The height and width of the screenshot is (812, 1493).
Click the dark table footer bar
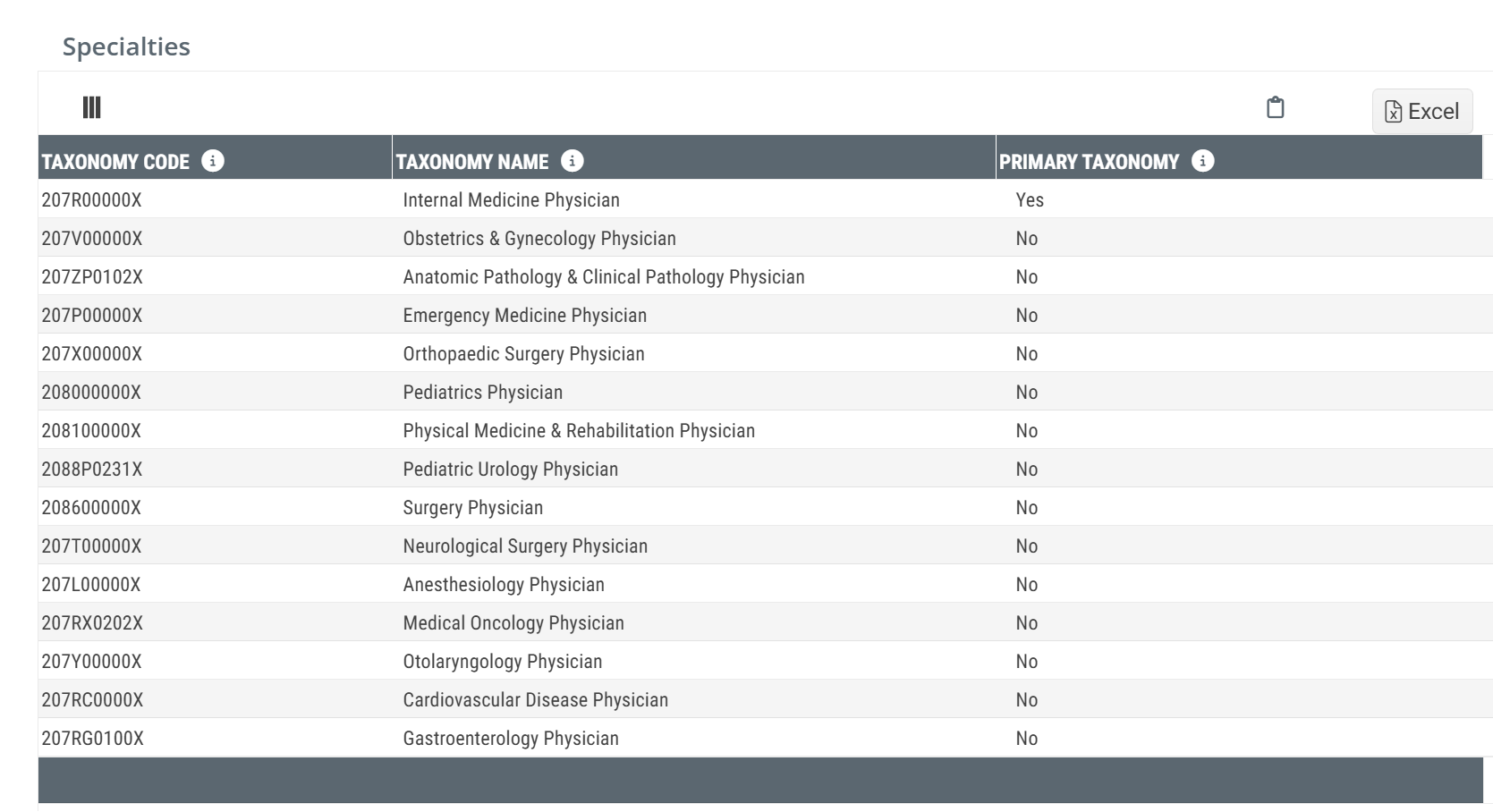[x=760, y=780]
